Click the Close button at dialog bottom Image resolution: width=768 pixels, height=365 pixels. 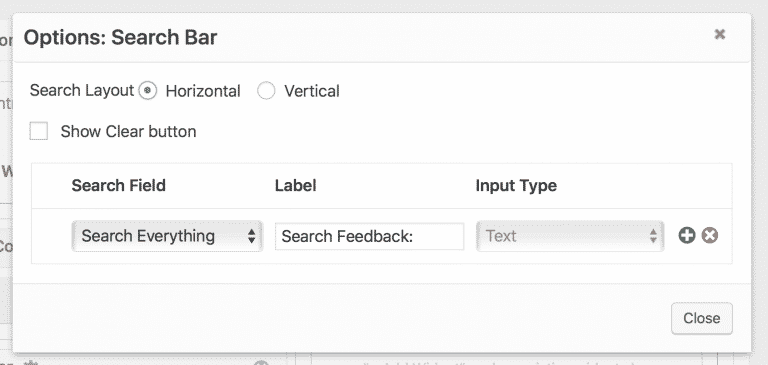pos(701,318)
